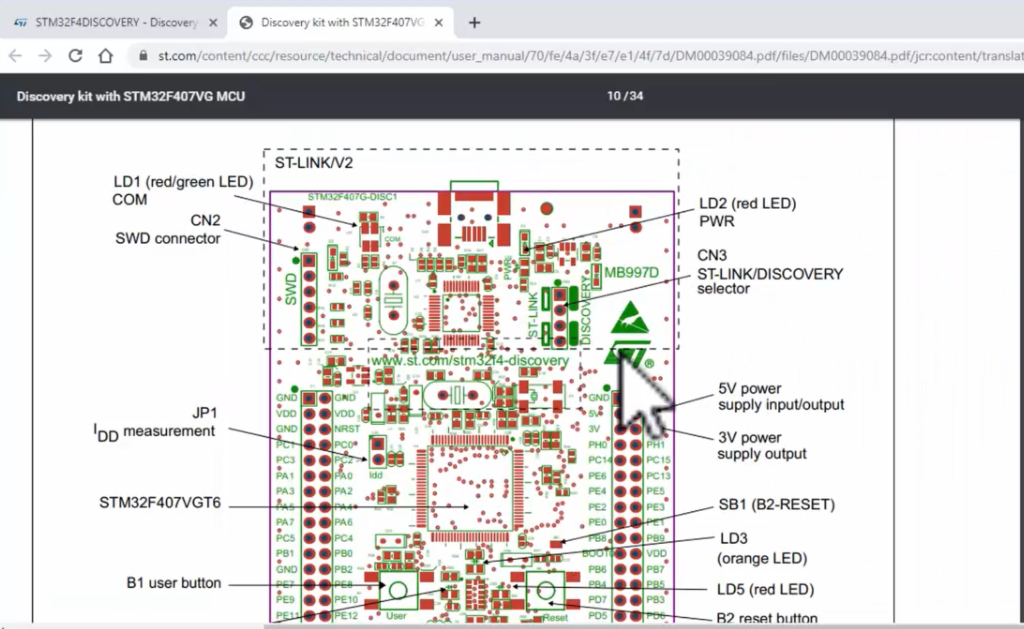Click the '5V power supply input/output' label
The width and height of the screenshot is (1024, 629).
[x=781, y=396]
